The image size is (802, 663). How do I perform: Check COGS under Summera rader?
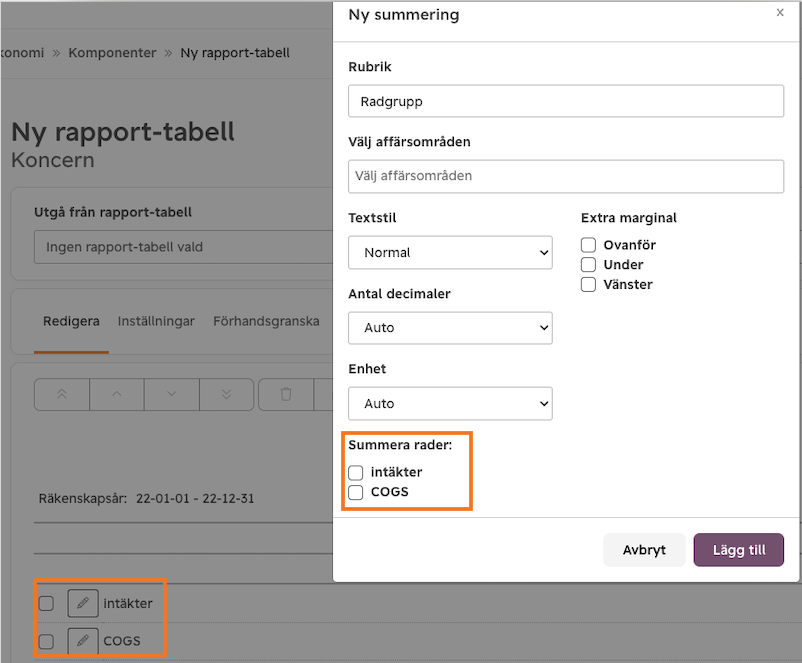coord(355,492)
